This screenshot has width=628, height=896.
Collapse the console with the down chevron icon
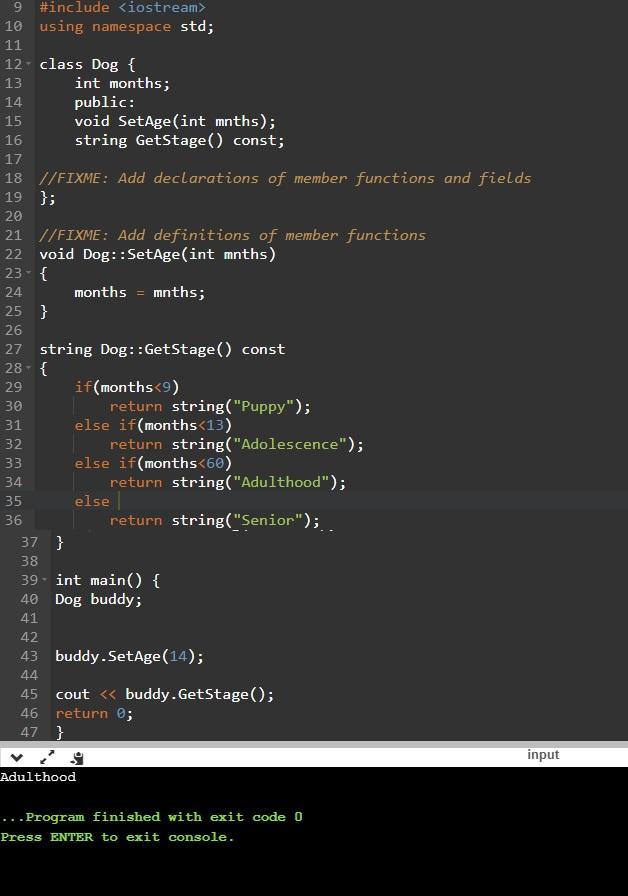[x=17, y=758]
